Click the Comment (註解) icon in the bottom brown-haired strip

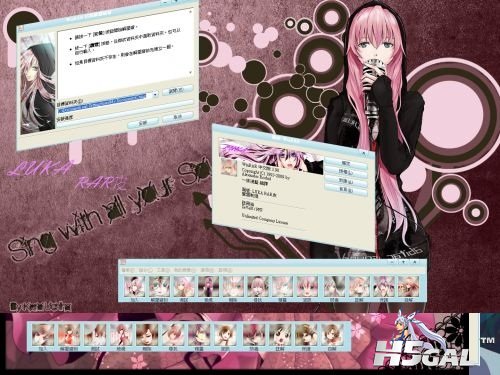pyautogui.click(x=280, y=335)
